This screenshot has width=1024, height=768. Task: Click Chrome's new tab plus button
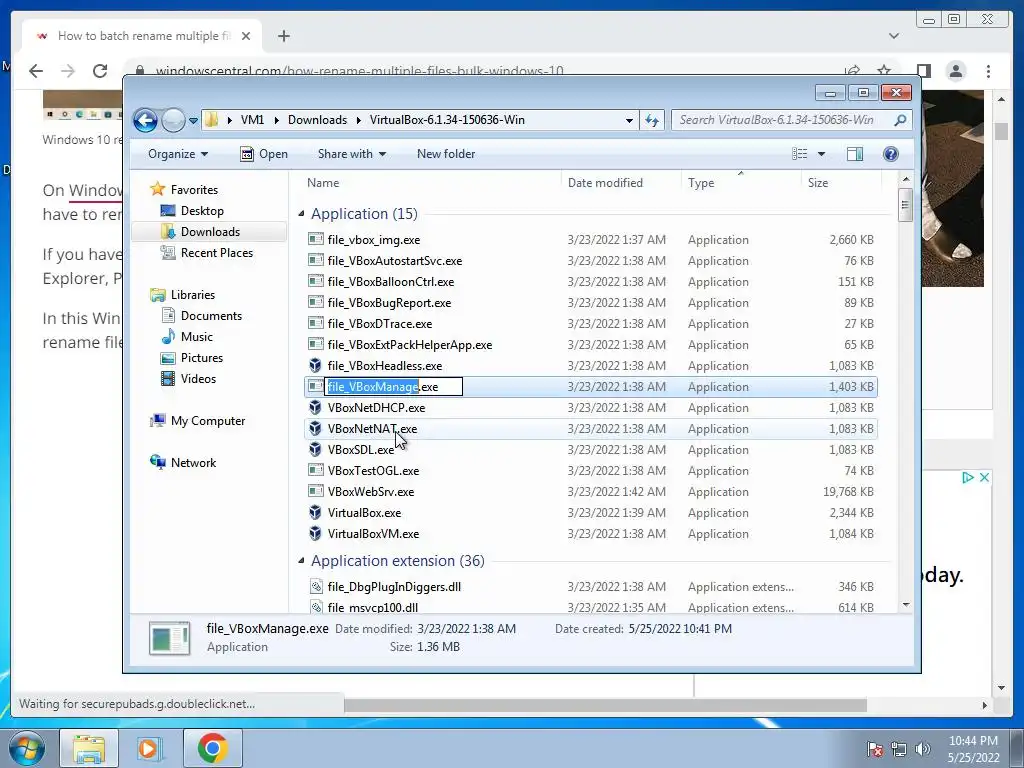tap(283, 36)
